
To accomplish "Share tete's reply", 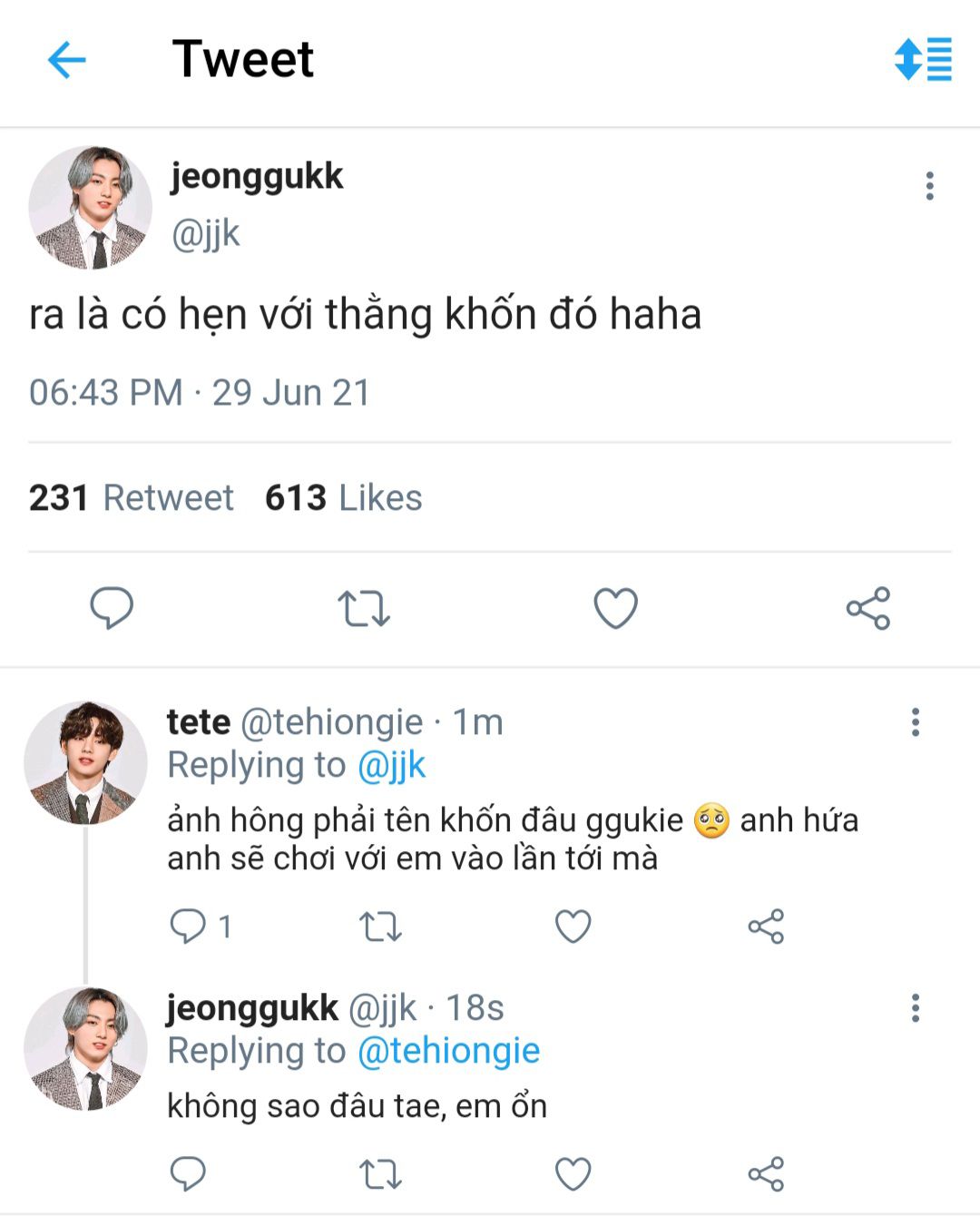I will click(x=766, y=927).
